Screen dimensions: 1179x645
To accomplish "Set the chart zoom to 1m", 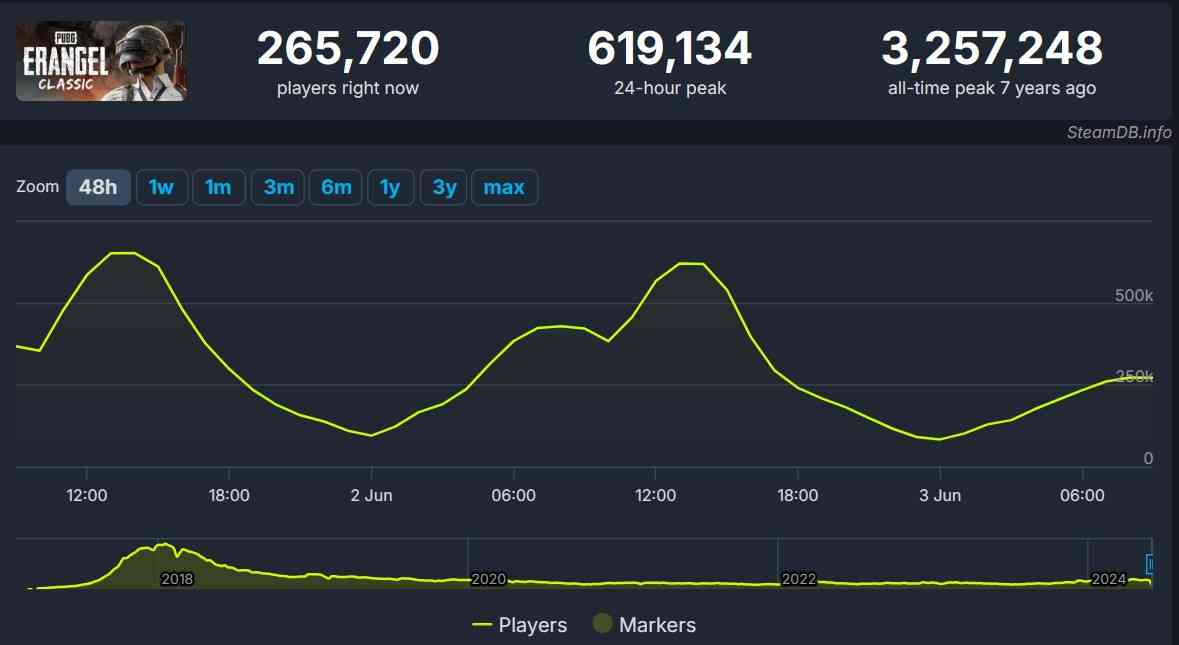I will (218, 187).
